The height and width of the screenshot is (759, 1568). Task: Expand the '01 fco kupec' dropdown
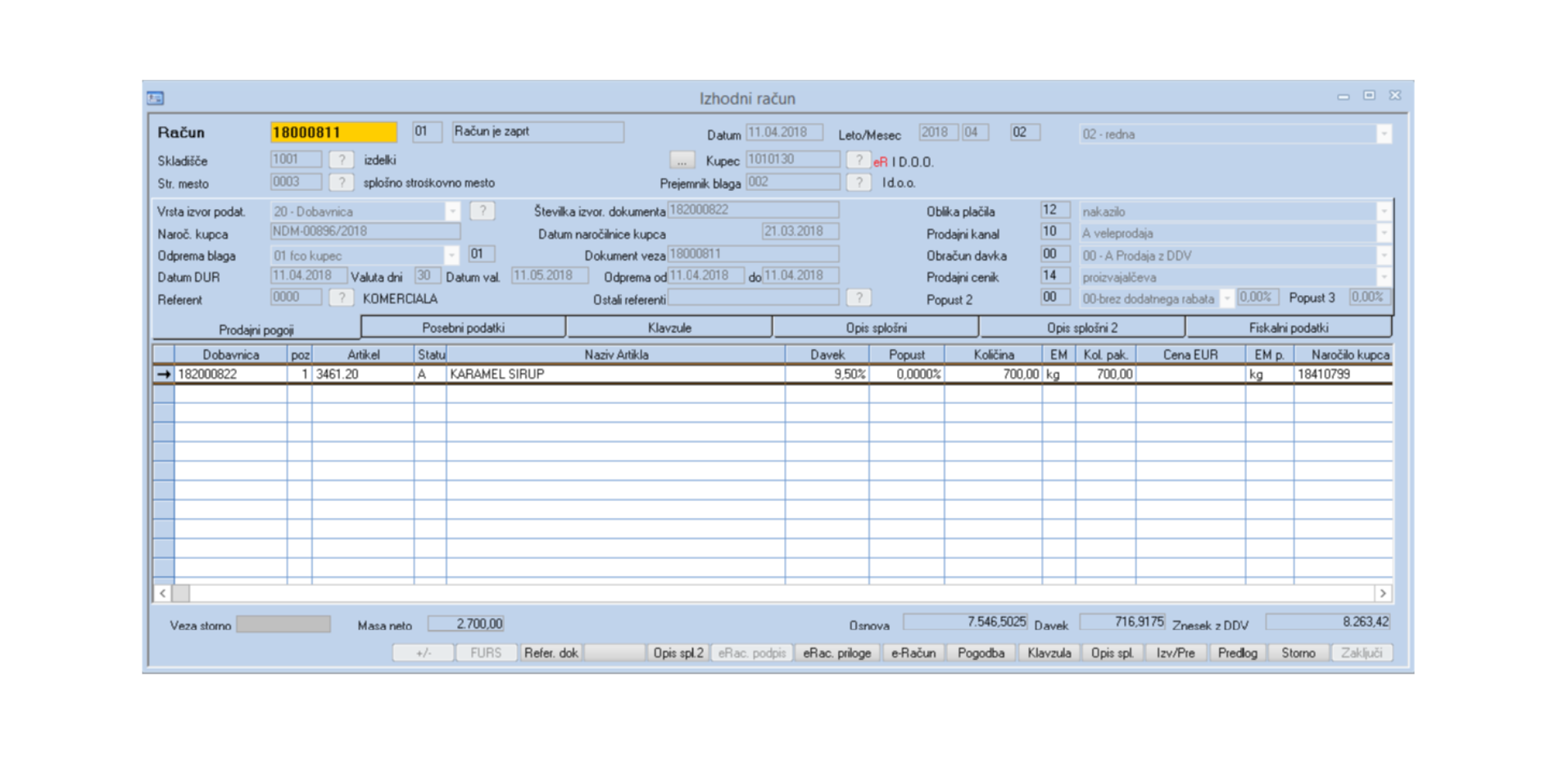pos(452,255)
